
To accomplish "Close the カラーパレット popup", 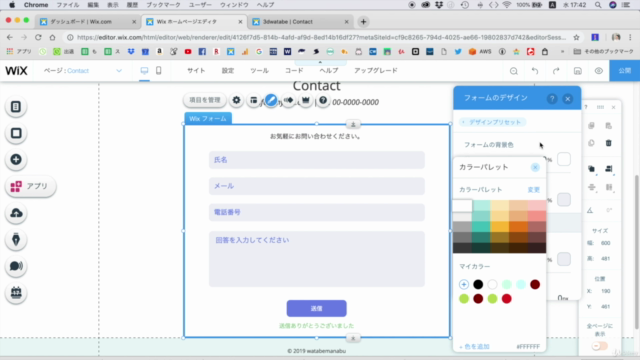I will pos(535,167).
